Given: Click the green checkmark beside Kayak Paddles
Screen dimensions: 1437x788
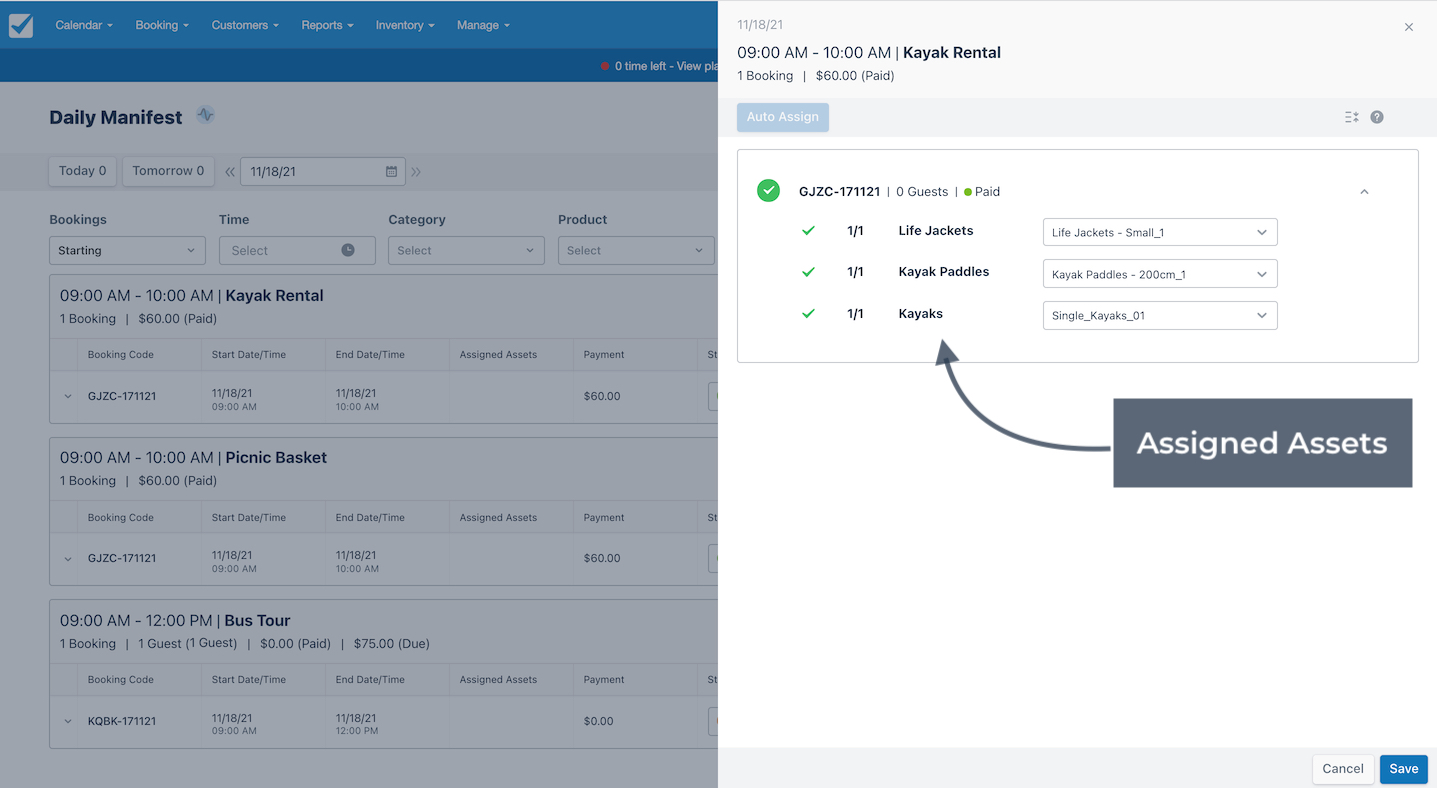Looking at the screenshot, I should pos(808,272).
